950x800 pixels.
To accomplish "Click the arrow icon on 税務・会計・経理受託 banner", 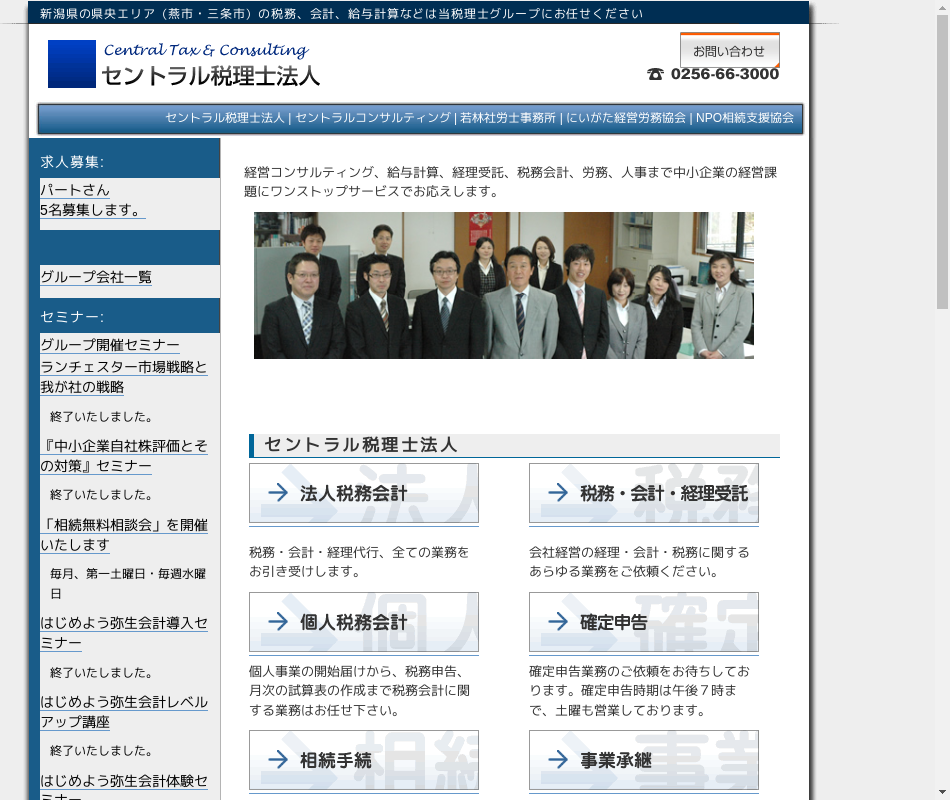I will (x=558, y=493).
